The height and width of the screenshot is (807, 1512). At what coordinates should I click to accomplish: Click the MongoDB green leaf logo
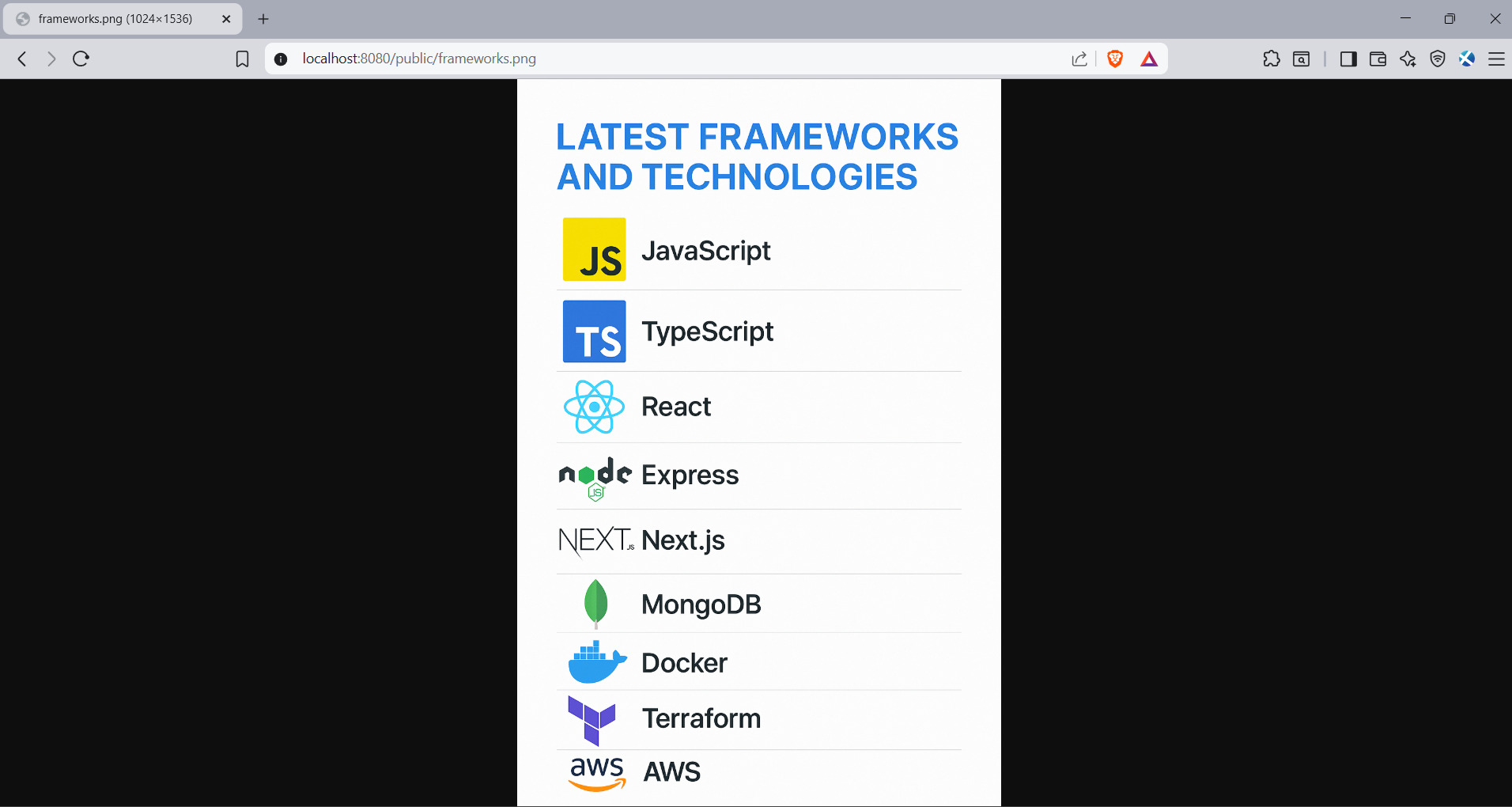(x=595, y=604)
